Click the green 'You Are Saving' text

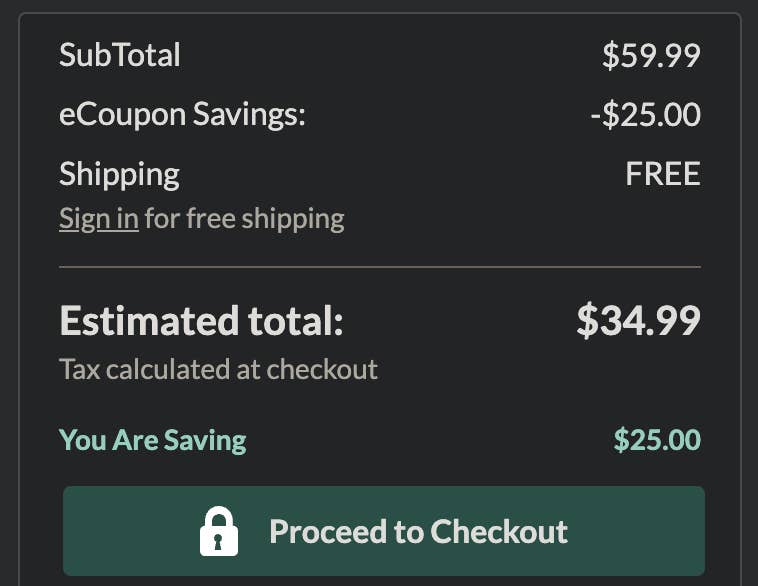(152, 440)
